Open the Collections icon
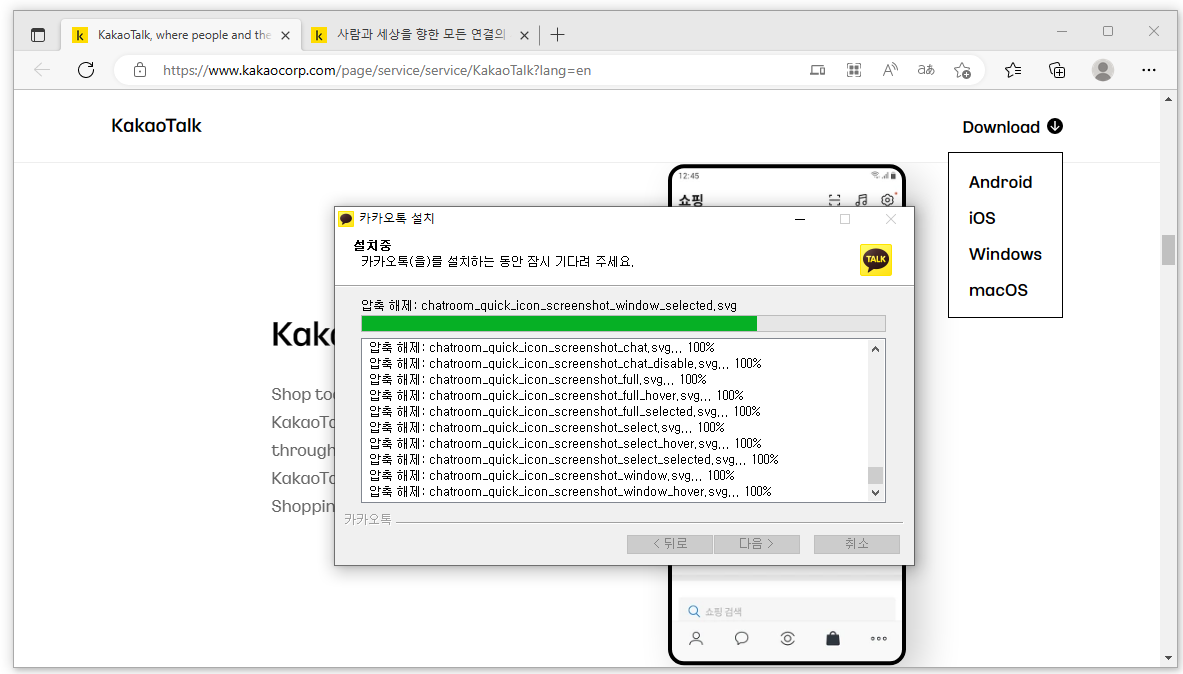 pyautogui.click(x=1057, y=70)
